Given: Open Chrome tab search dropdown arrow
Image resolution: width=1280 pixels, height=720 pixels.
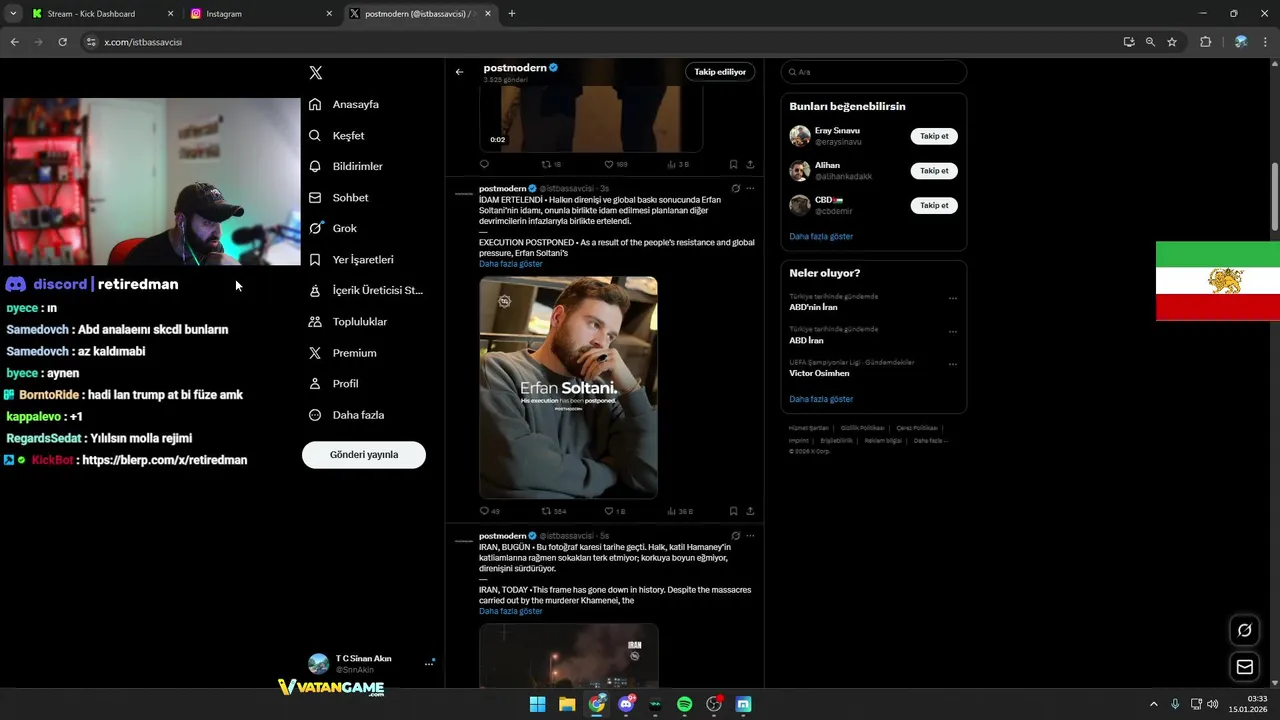Looking at the screenshot, I should [13, 14].
